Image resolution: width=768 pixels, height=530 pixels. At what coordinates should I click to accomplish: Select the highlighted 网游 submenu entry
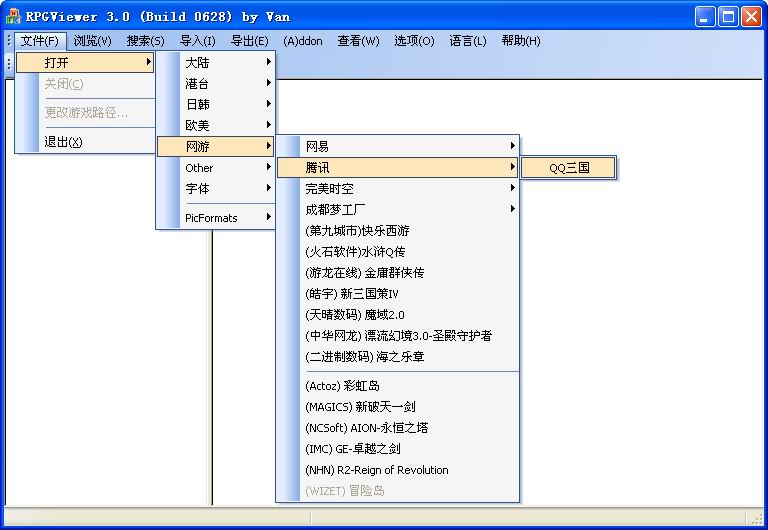pyautogui.click(x=216, y=146)
